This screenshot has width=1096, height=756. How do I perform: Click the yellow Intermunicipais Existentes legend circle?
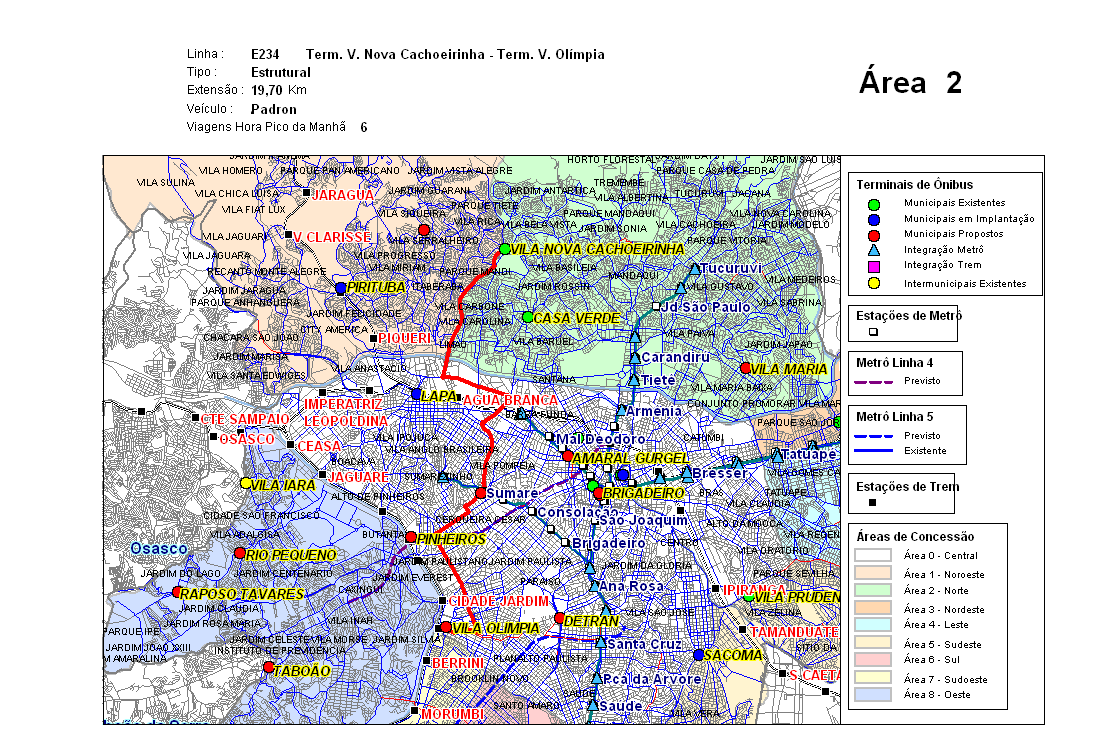click(x=874, y=283)
